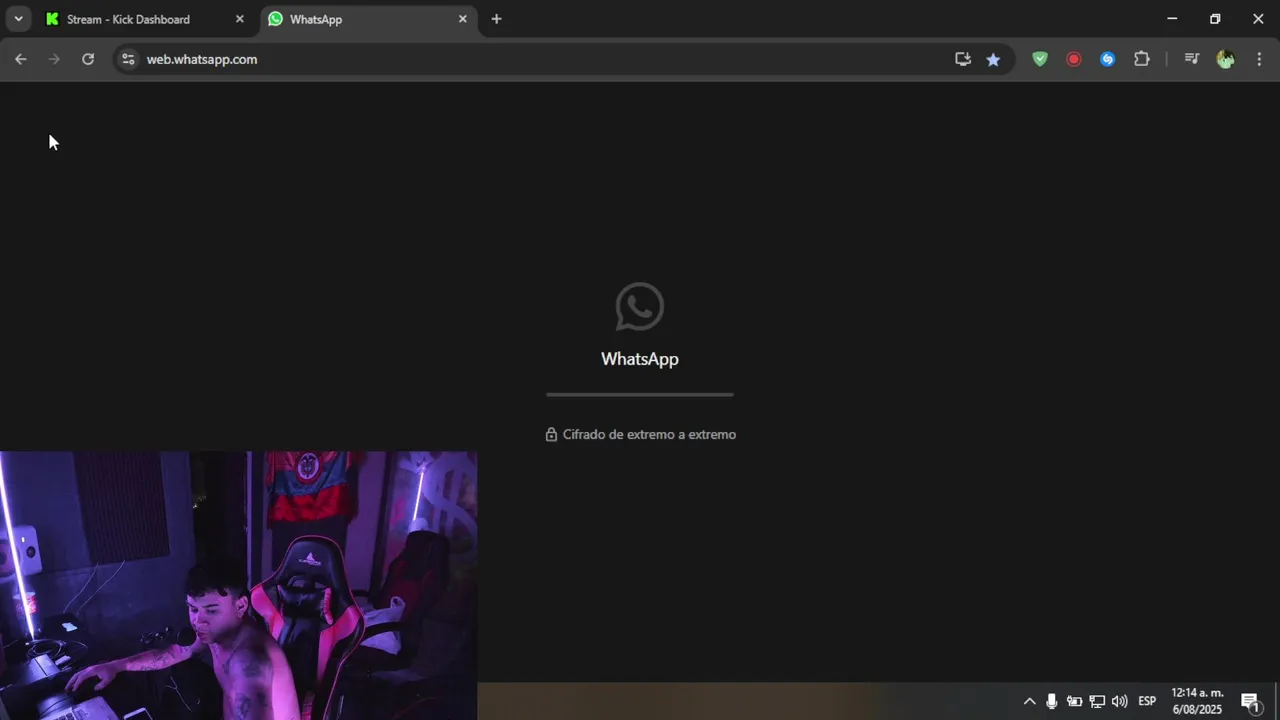
Task: View site information for web.whatsapp.com
Action: [x=128, y=59]
